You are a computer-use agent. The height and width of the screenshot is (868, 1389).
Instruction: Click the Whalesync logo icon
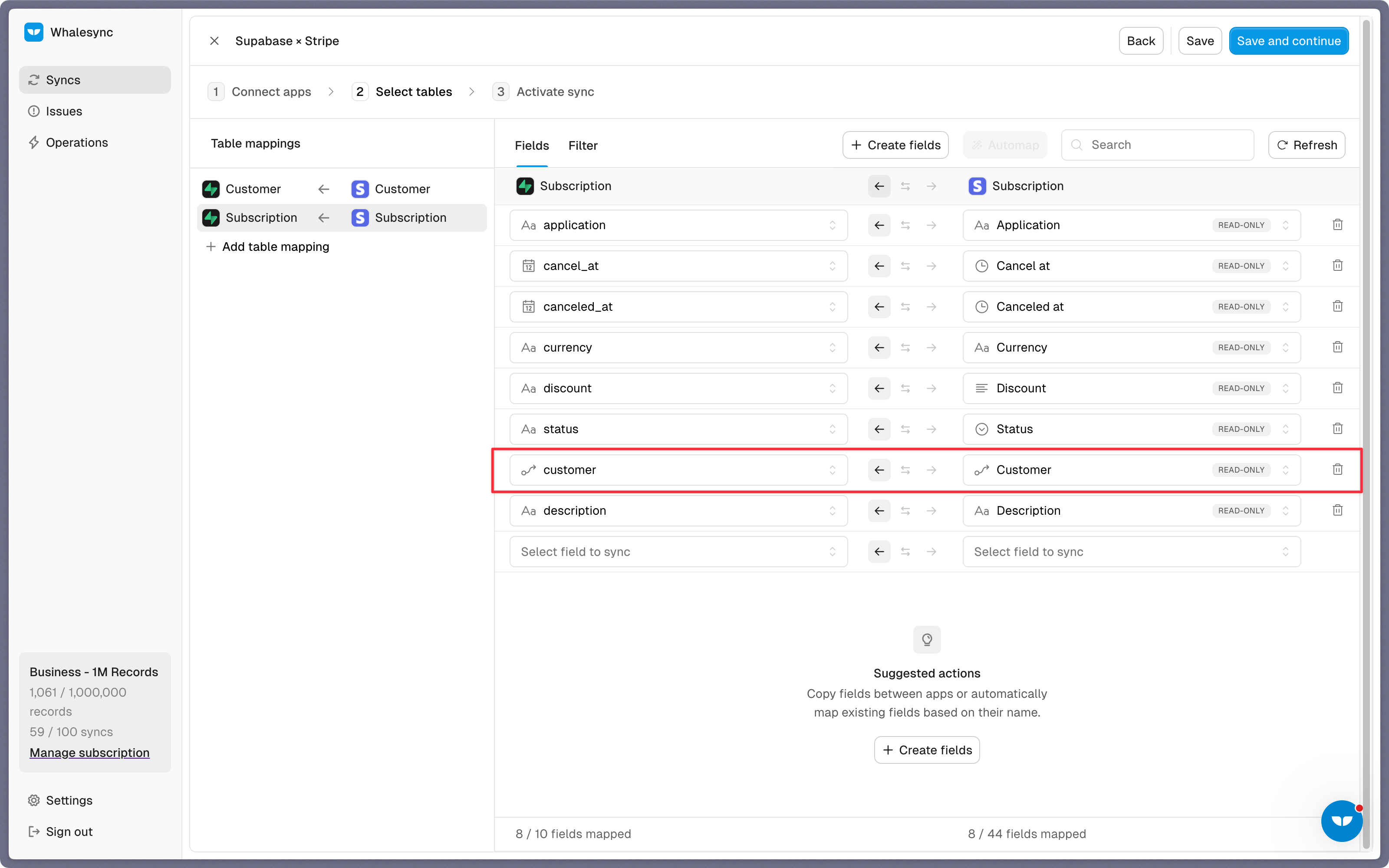tap(34, 32)
